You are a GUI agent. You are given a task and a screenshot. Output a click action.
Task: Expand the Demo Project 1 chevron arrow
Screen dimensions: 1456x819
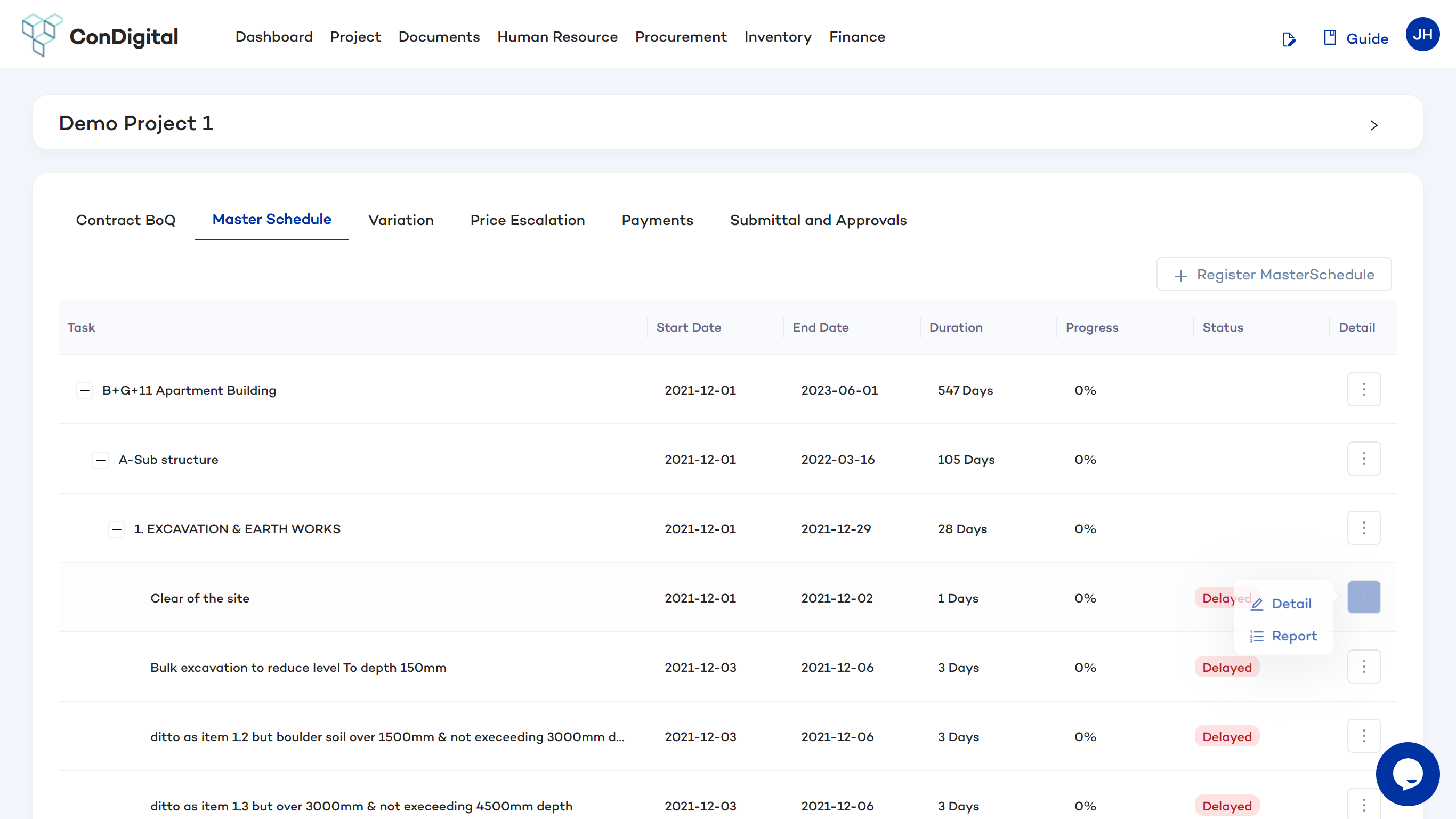pyautogui.click(x=1373, y=125)
